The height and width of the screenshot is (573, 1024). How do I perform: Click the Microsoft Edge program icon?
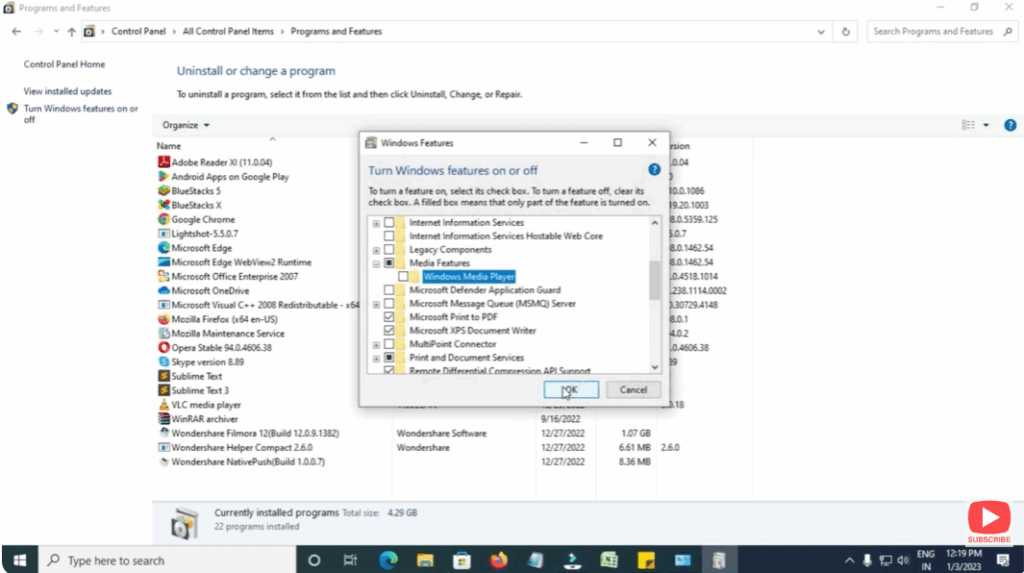tap(164, 248)
